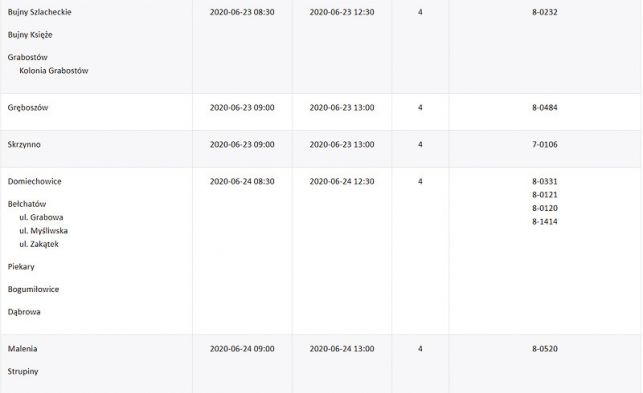Select the Malenia locality entry
Image resolution: width=643 pixels, height=393 pixels.
point(22,349)
